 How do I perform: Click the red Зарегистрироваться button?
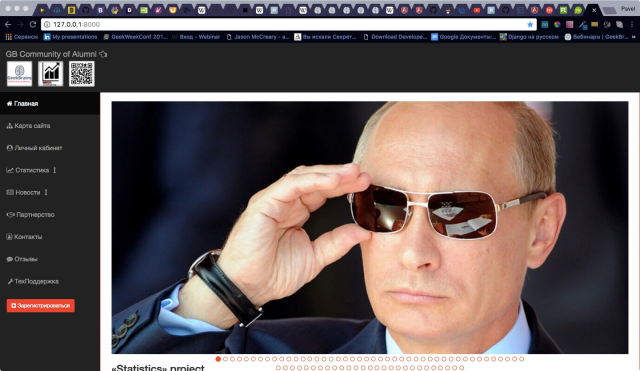point(40,305)
